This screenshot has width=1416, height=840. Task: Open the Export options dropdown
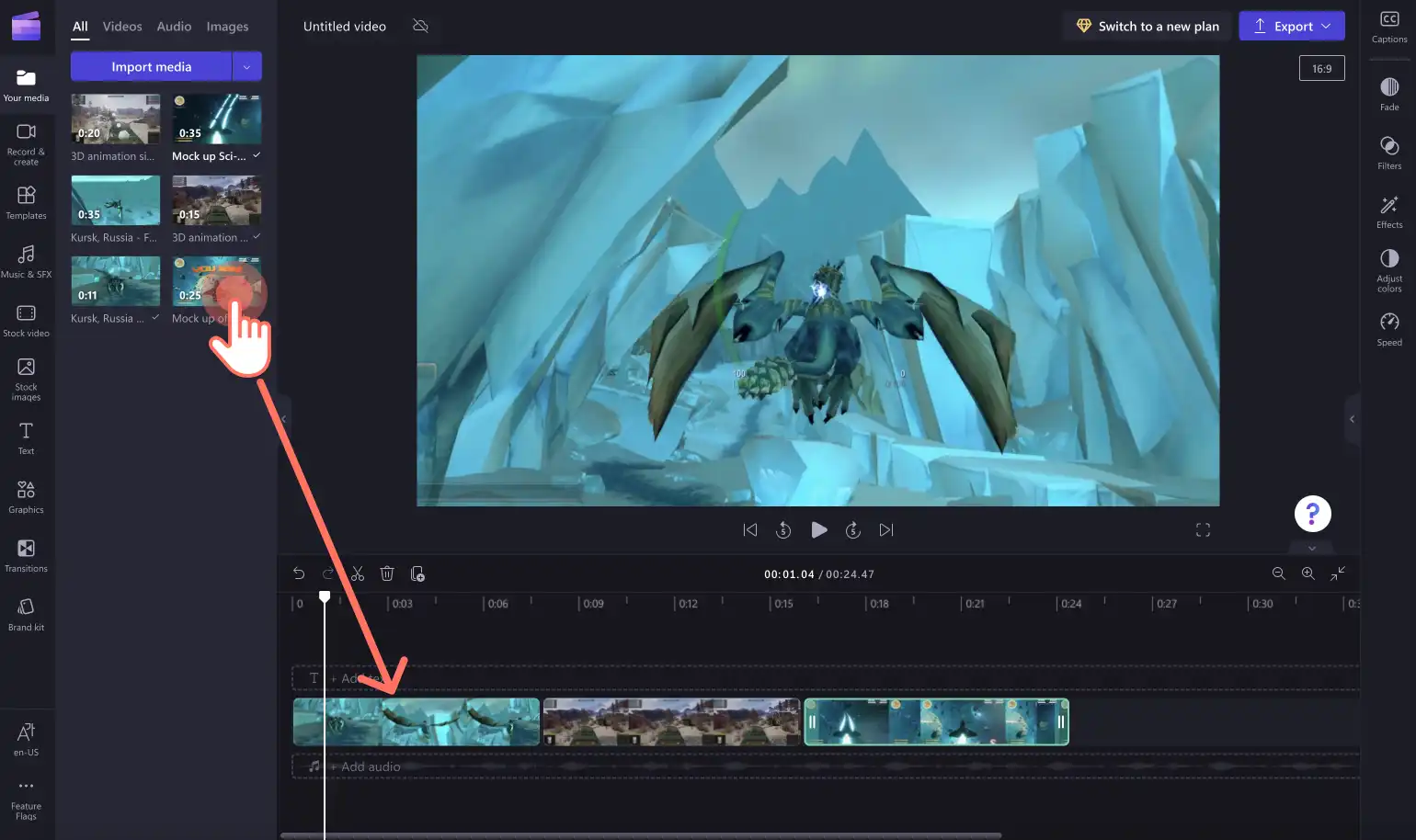(1326, 26)
